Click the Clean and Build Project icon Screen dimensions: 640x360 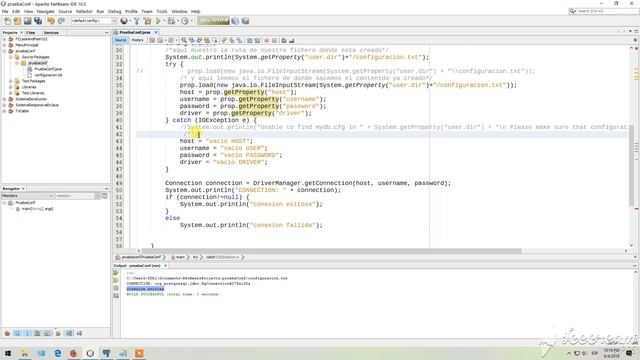pos(147,21)
